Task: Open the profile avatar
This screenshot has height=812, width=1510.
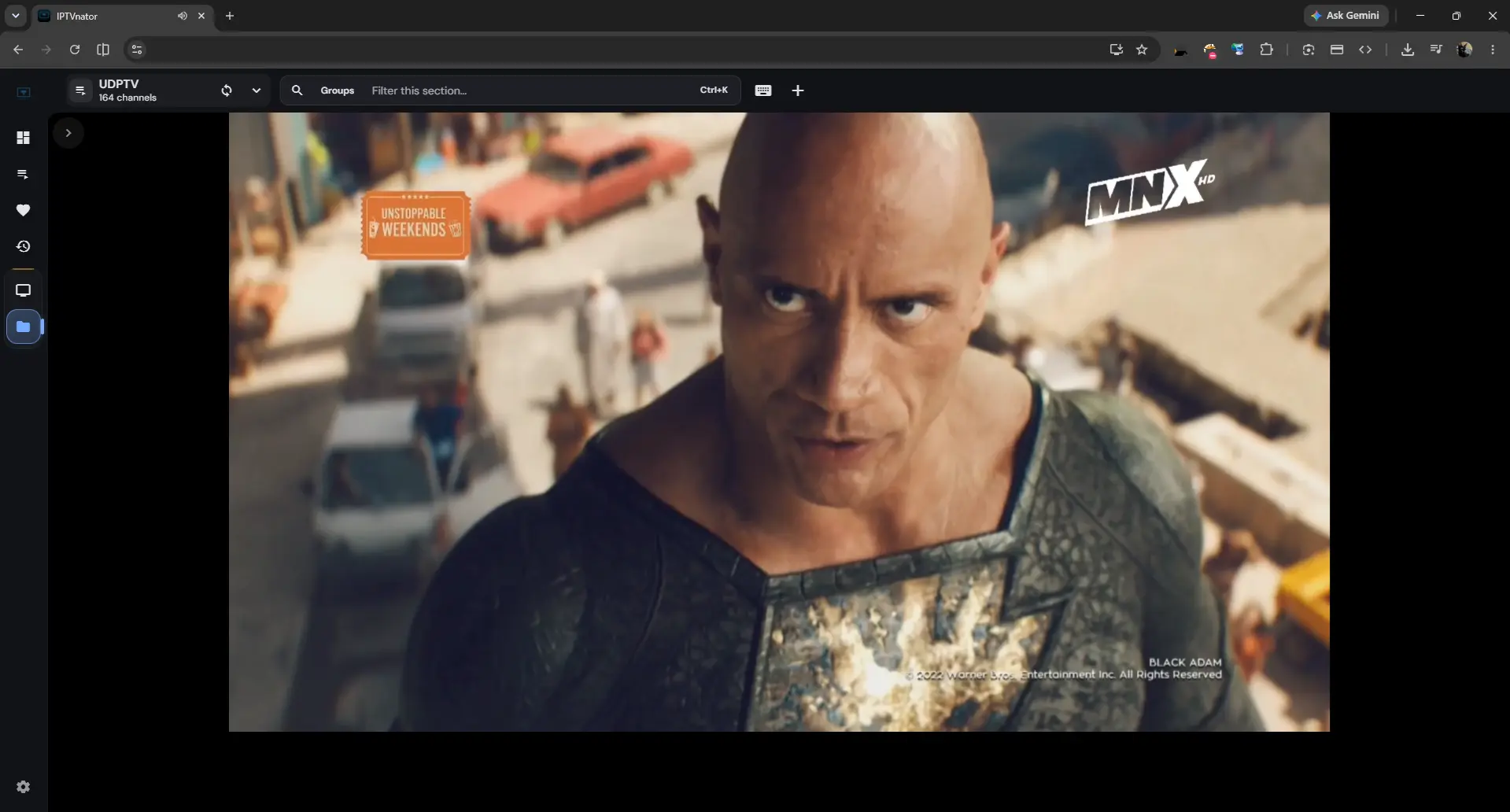Action: (1464, 50)
